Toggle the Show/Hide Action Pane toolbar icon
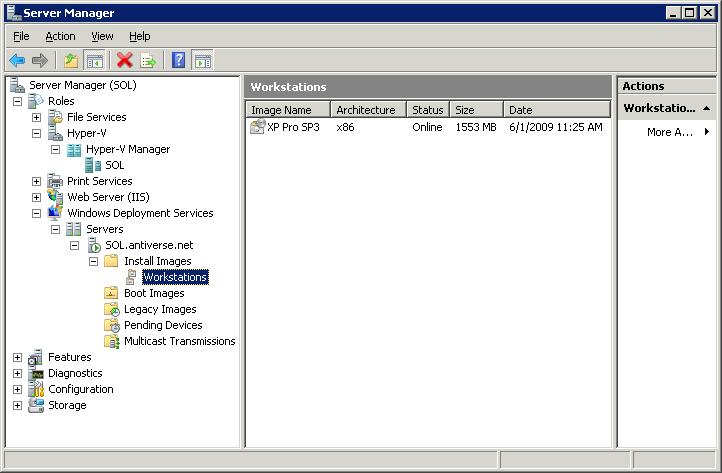This screenshot has width=722, height=473. pyautogui.click(x=202, y=60)
